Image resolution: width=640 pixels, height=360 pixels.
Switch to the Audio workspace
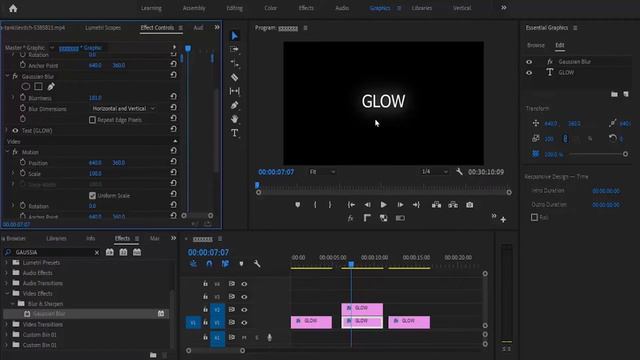(342, 8)
